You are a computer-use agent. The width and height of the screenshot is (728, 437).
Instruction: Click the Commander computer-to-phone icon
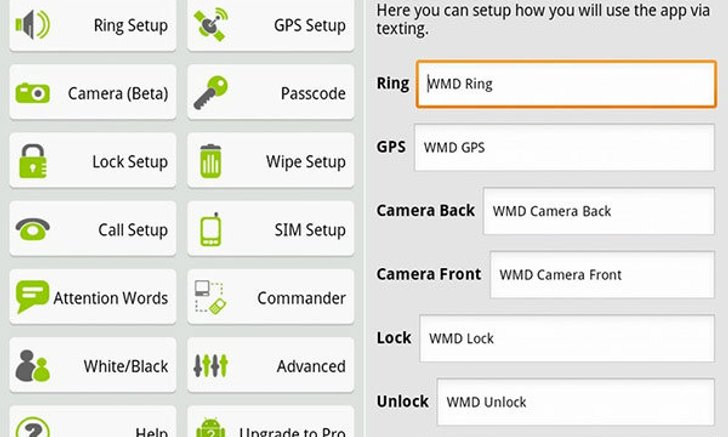(210, 298)
